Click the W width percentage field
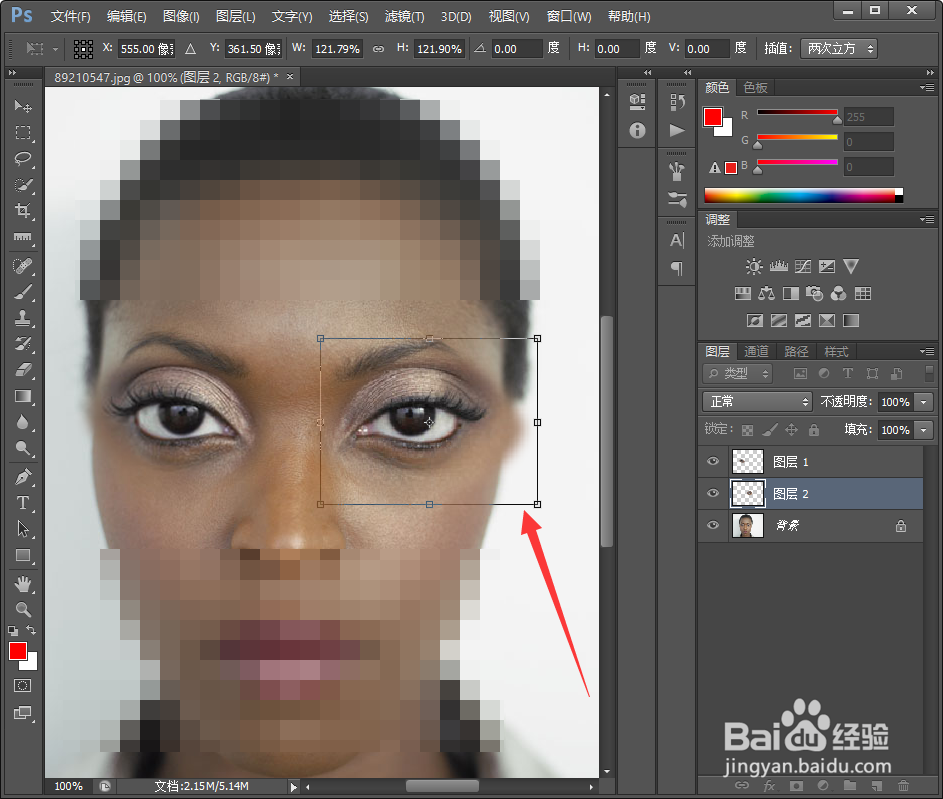943x799 pixels. (336, 49)
